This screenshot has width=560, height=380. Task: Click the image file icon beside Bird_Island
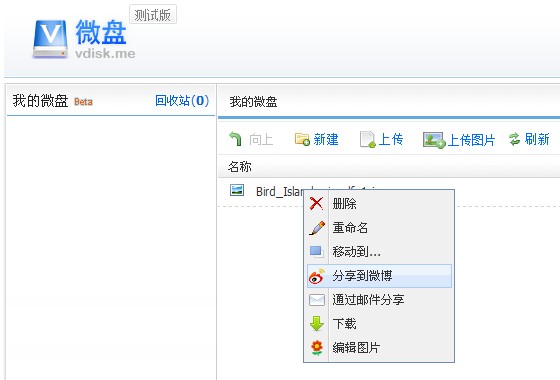[x=237, y=190]
